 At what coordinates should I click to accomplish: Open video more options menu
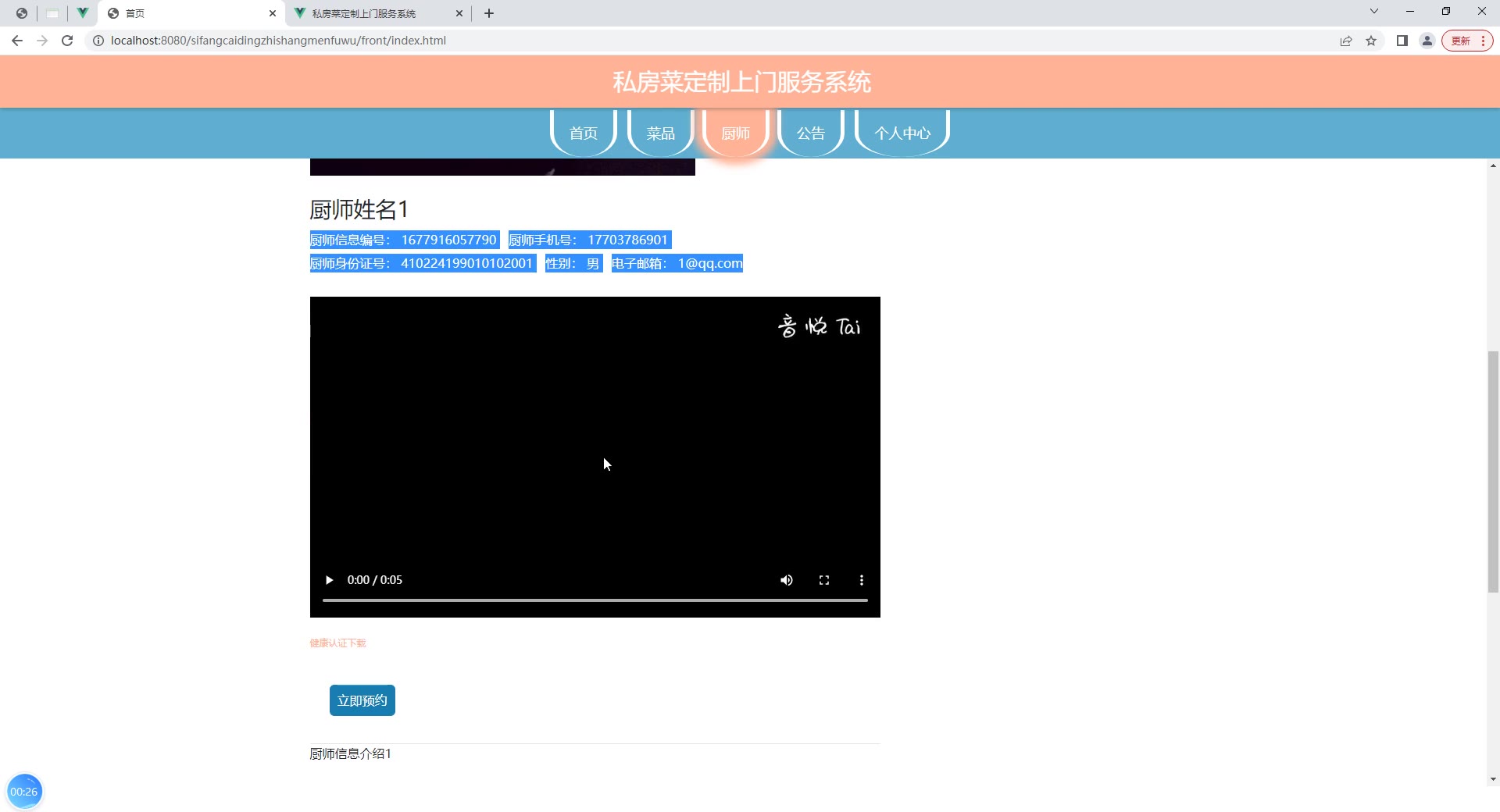[x=862, y=580]
